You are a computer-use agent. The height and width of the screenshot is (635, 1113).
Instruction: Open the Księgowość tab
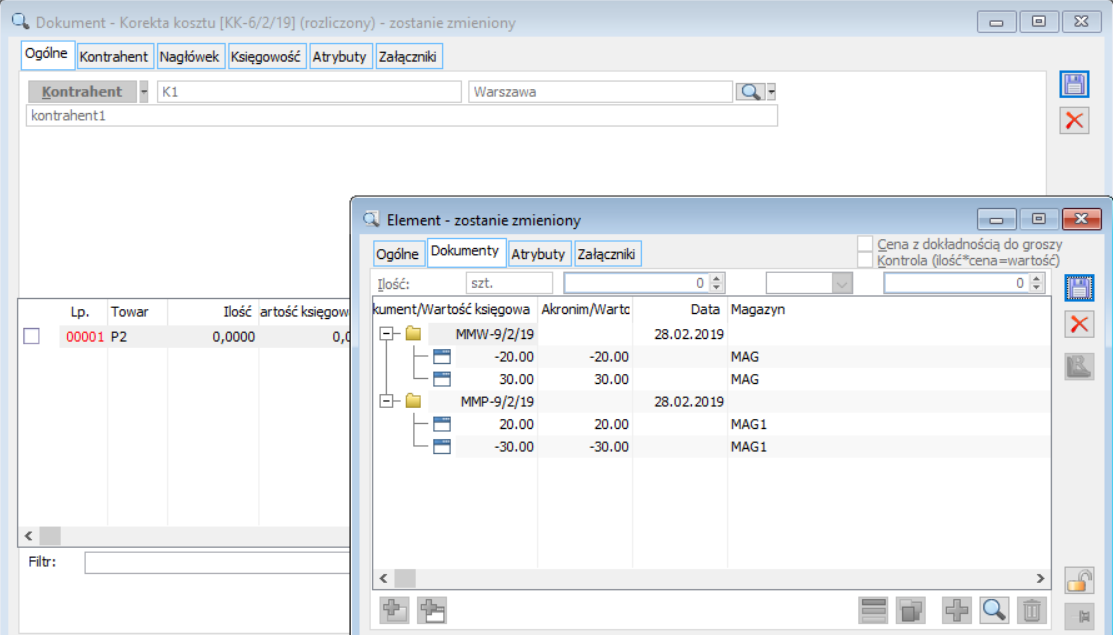265,57
